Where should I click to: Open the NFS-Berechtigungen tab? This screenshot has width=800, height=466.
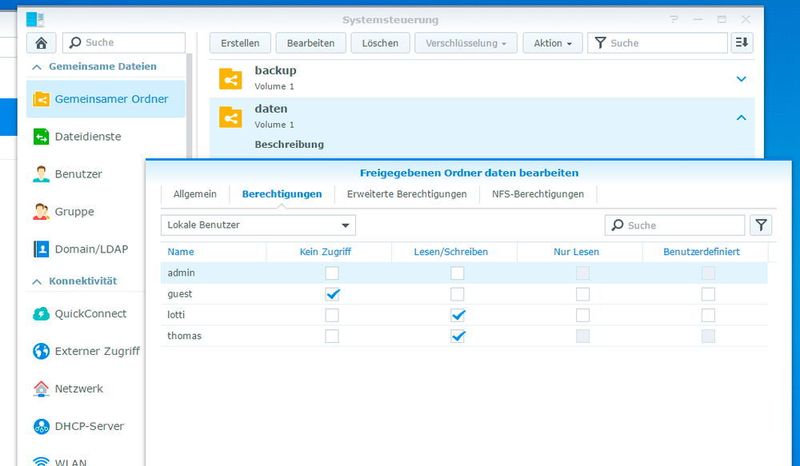[538, 194]
